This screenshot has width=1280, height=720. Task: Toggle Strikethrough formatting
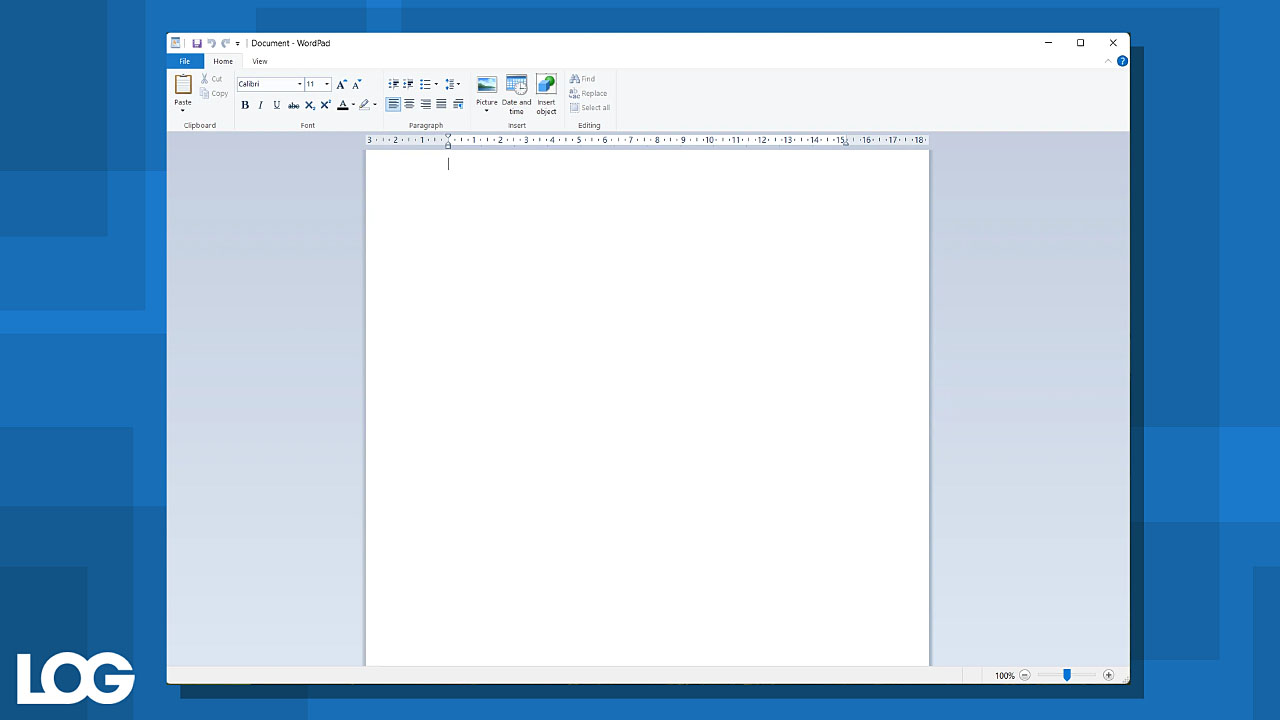[x=294, y=105]
